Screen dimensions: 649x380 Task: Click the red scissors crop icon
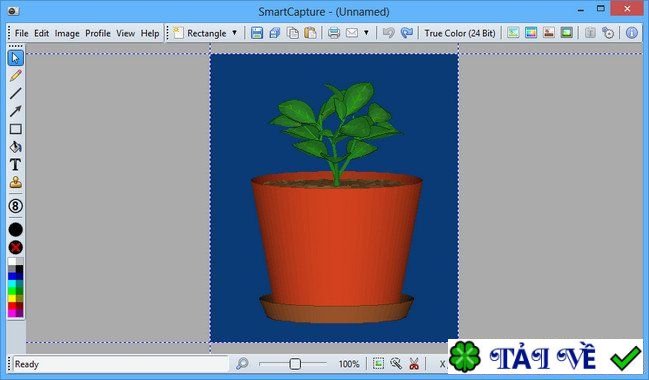[x=413, y=364]
